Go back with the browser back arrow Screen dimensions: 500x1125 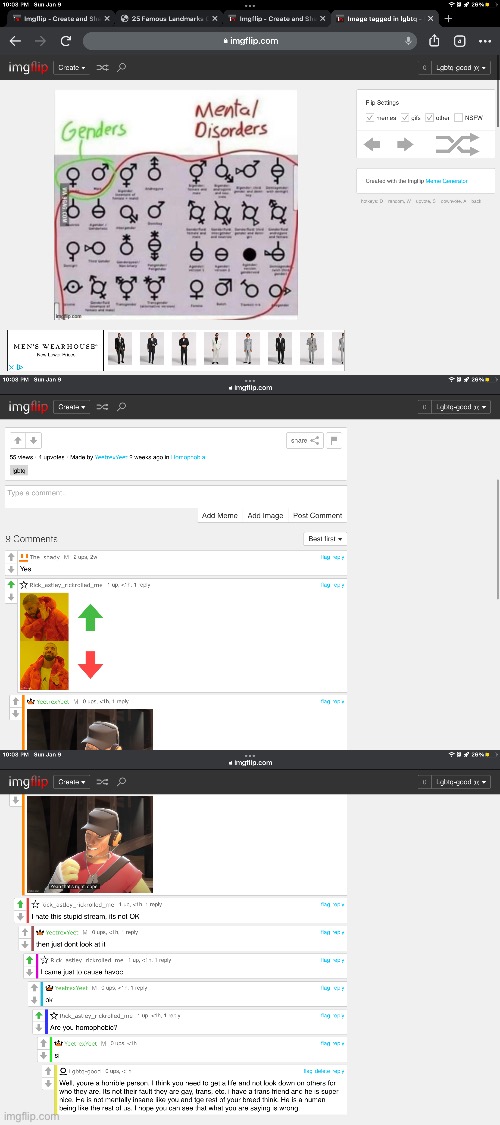(x=14, y=42)
